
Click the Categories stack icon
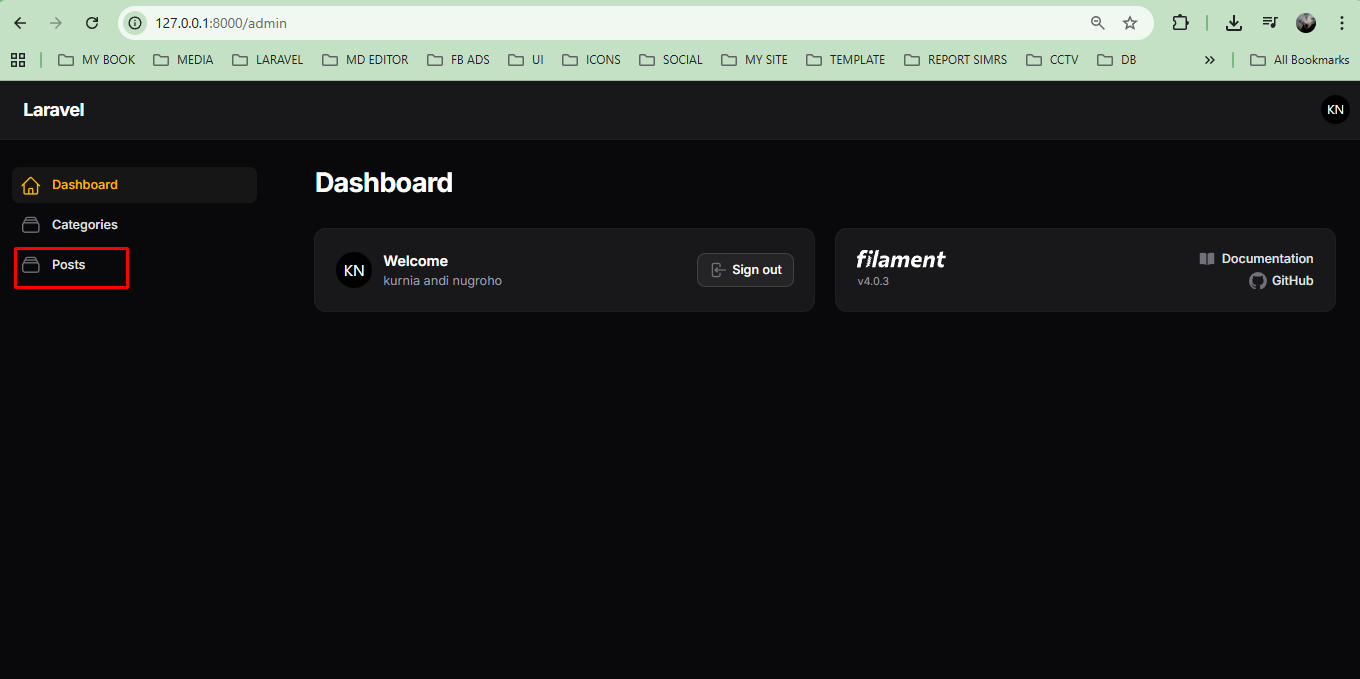click(x=31, y=225)
